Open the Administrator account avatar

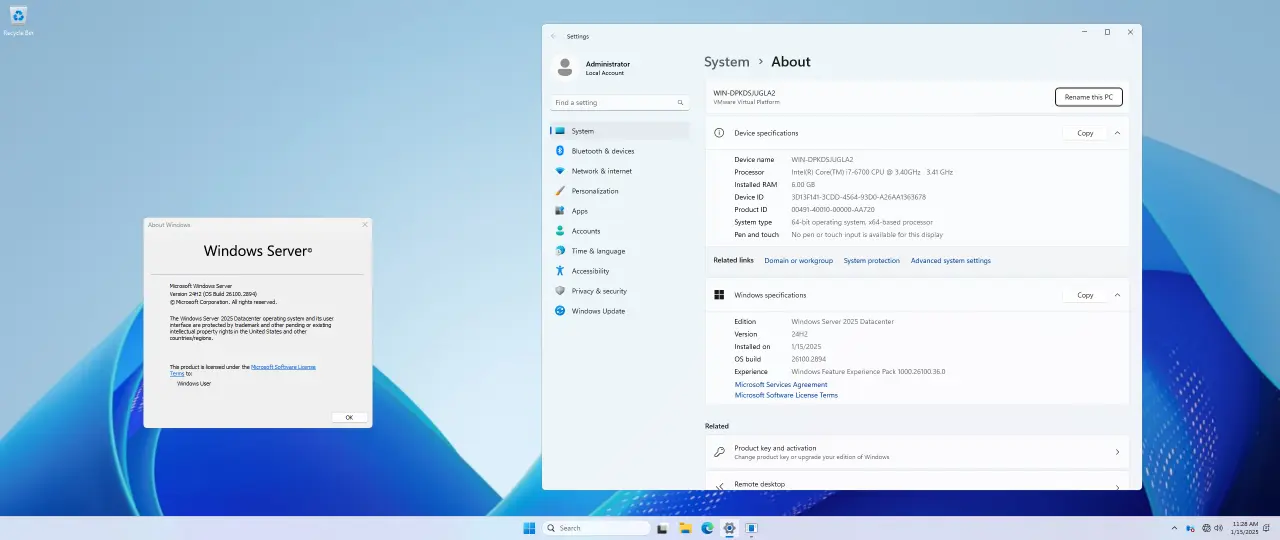tap(565, 67)
